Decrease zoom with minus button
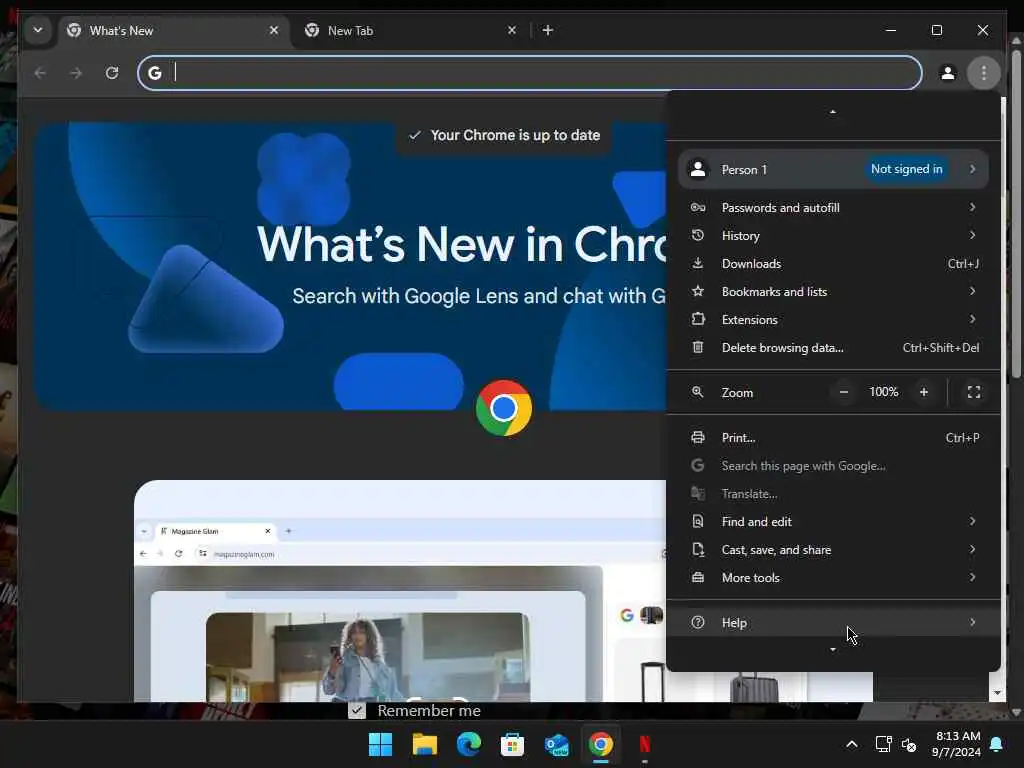 pyautogui.click(x=844, y=392)
